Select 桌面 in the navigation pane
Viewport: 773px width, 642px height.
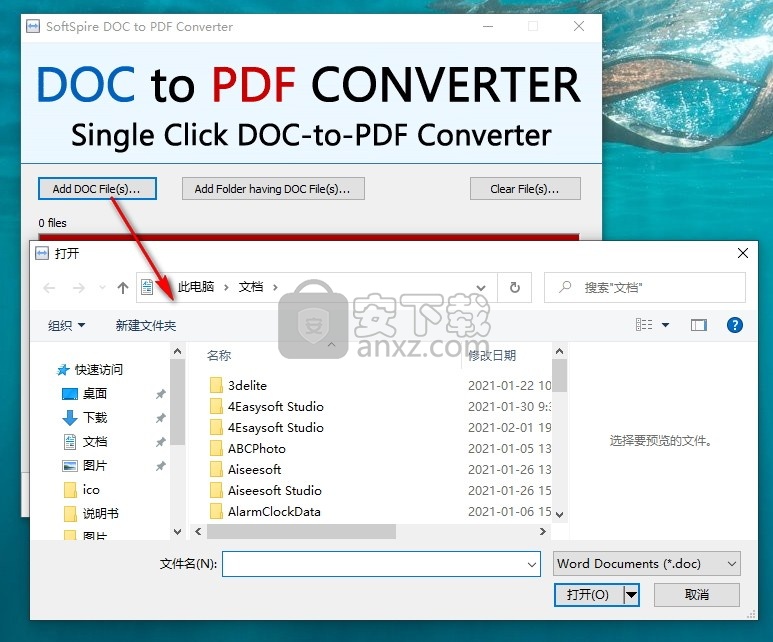84,393
